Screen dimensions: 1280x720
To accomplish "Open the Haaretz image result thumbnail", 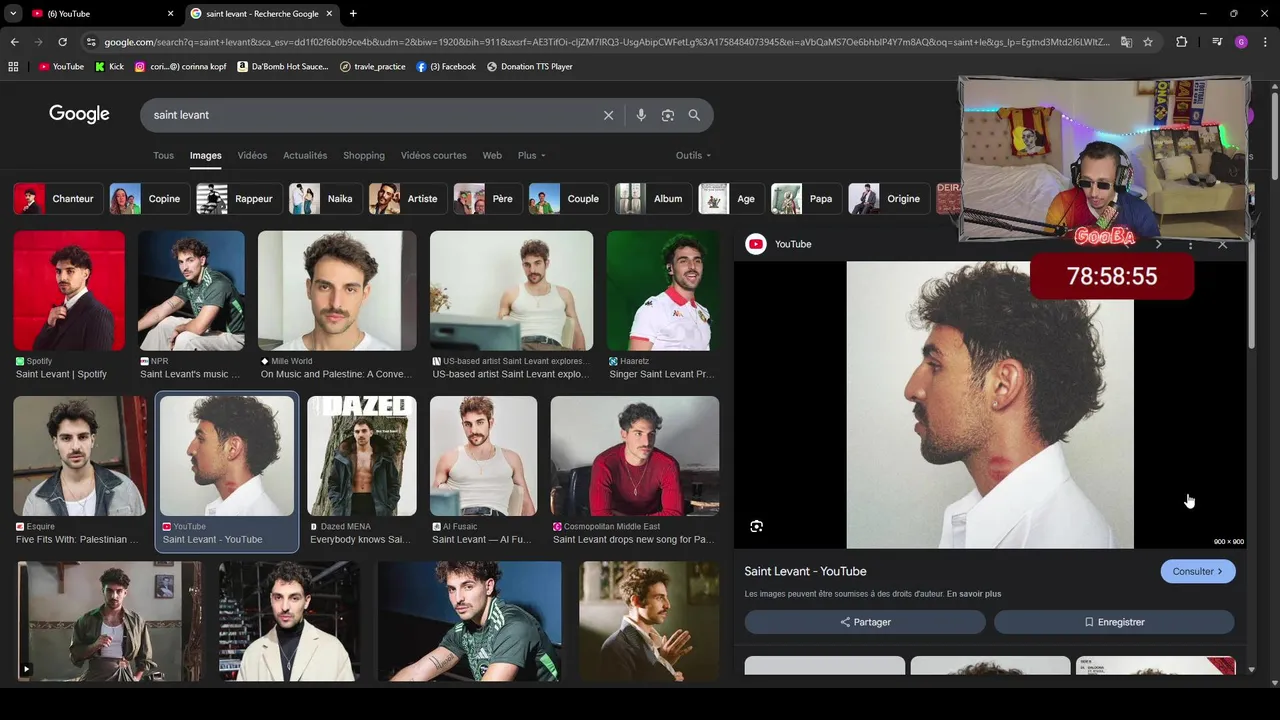I will coord(663,291).
